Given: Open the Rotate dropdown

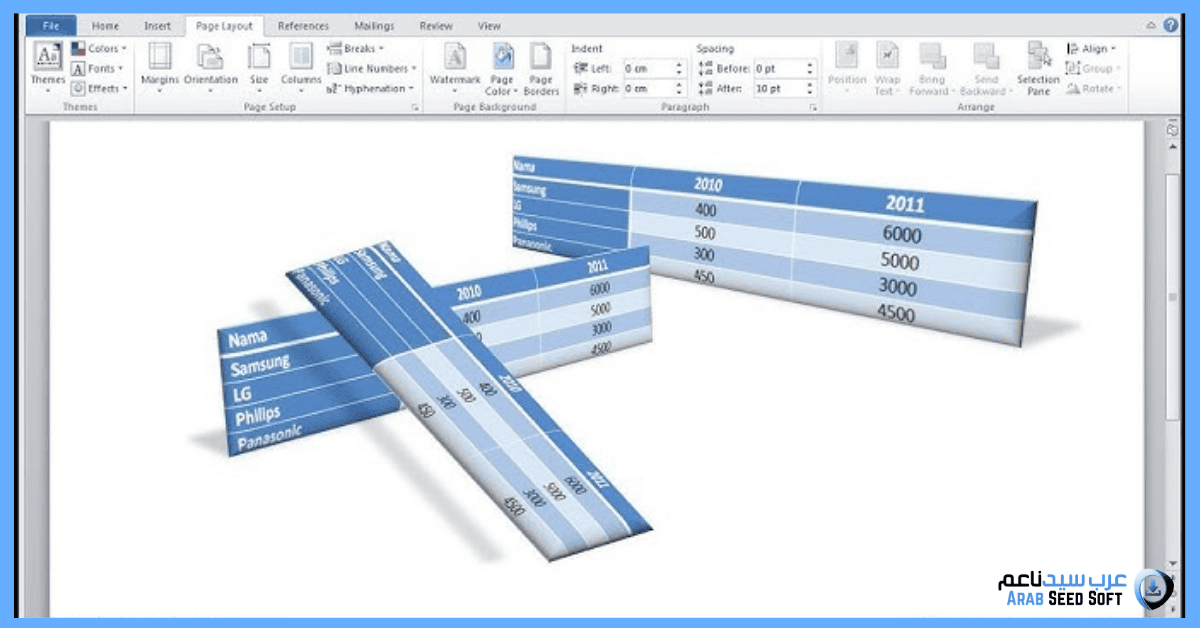Looking at the screenshot, I should coord(1093,88).
